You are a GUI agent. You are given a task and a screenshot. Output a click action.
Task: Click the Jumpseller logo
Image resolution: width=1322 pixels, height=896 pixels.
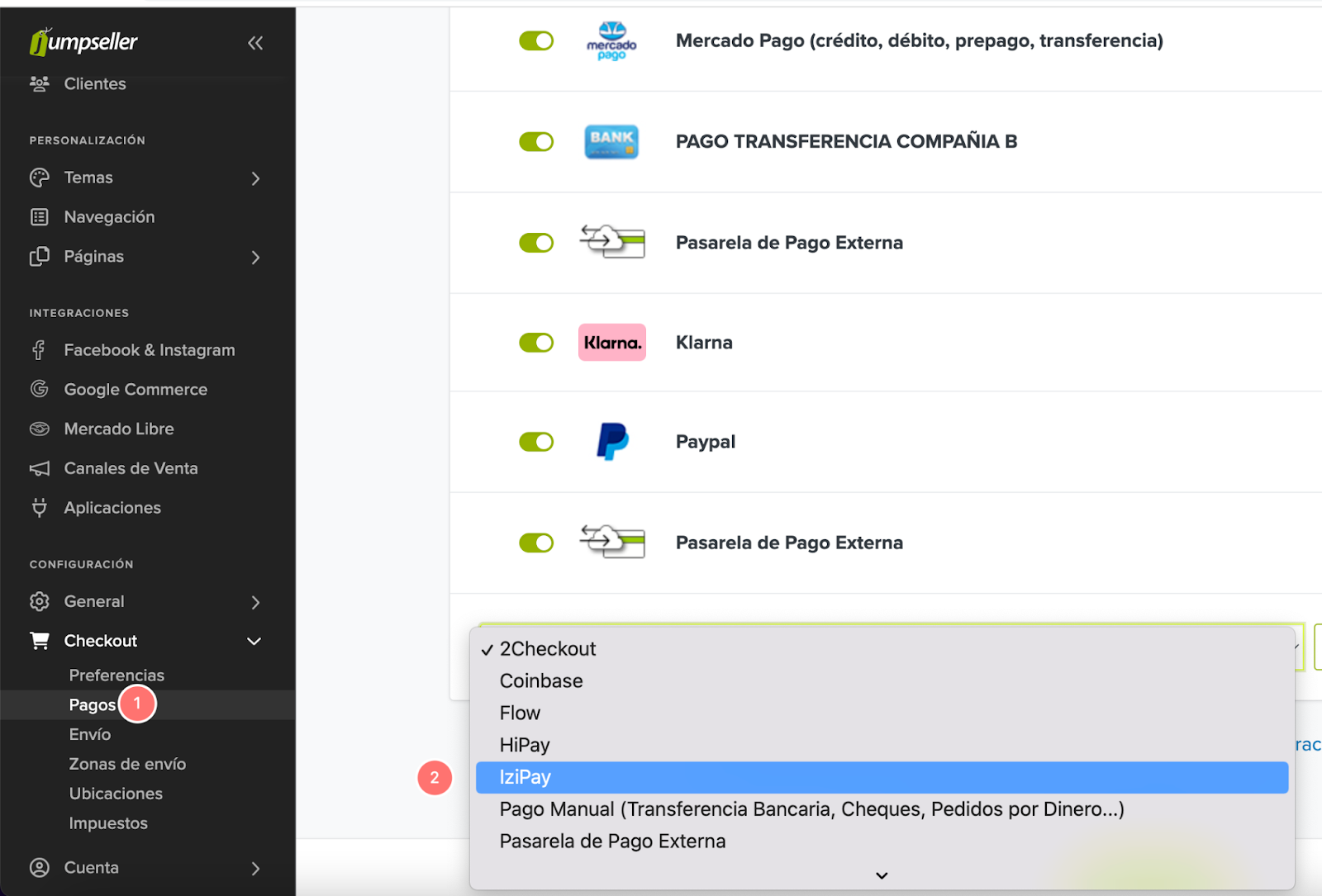pos(83,41)
